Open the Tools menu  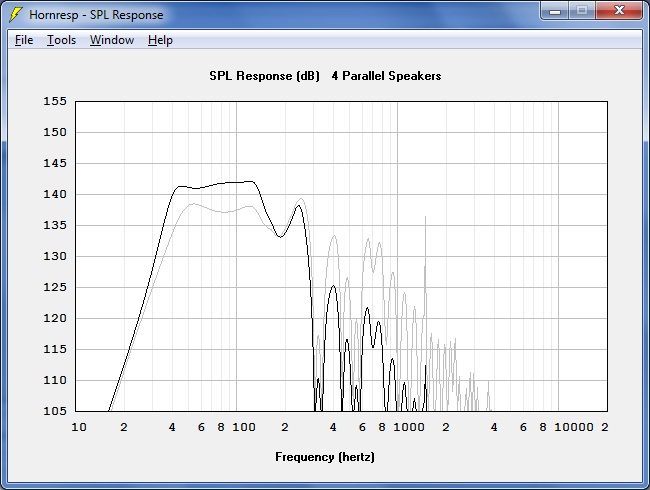pyautogui.click(x=61, y=40)
